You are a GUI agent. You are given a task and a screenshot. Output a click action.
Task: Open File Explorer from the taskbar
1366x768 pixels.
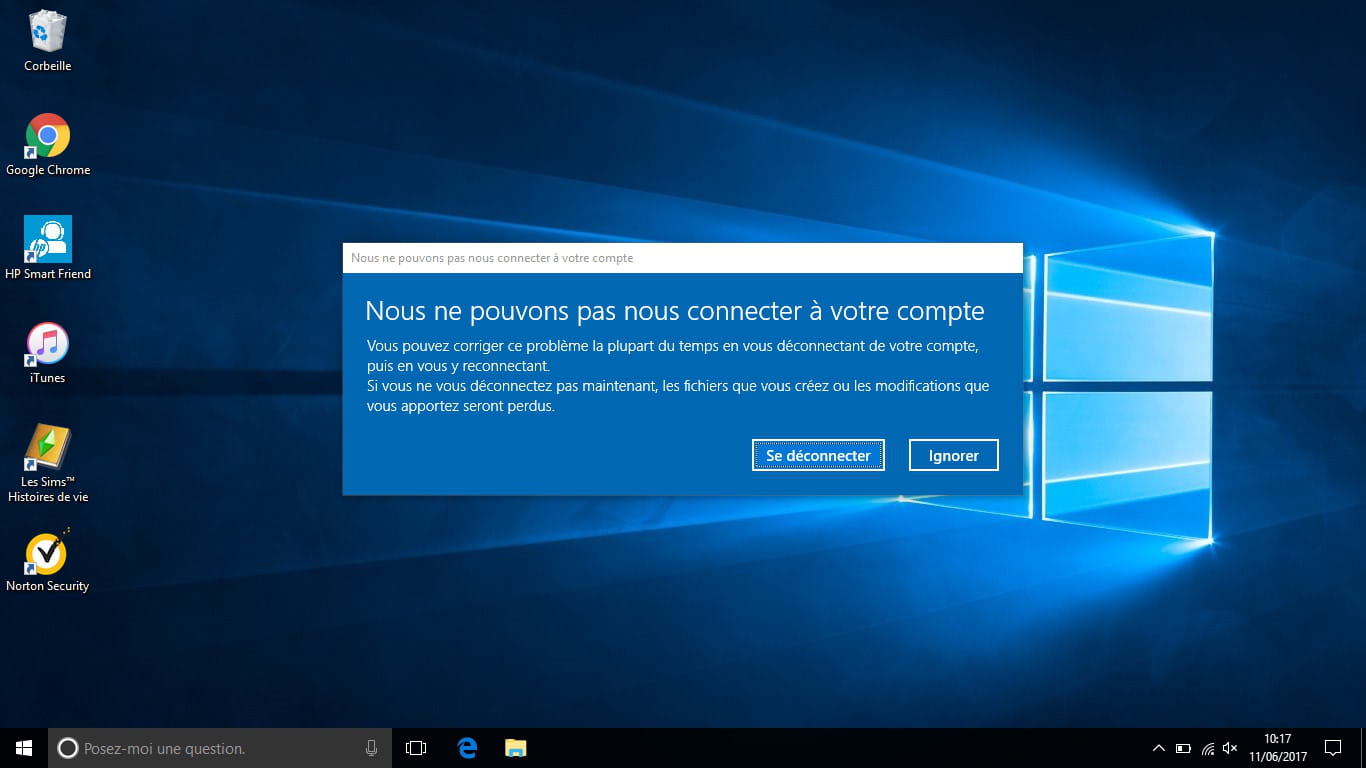(x=515, y=748)
